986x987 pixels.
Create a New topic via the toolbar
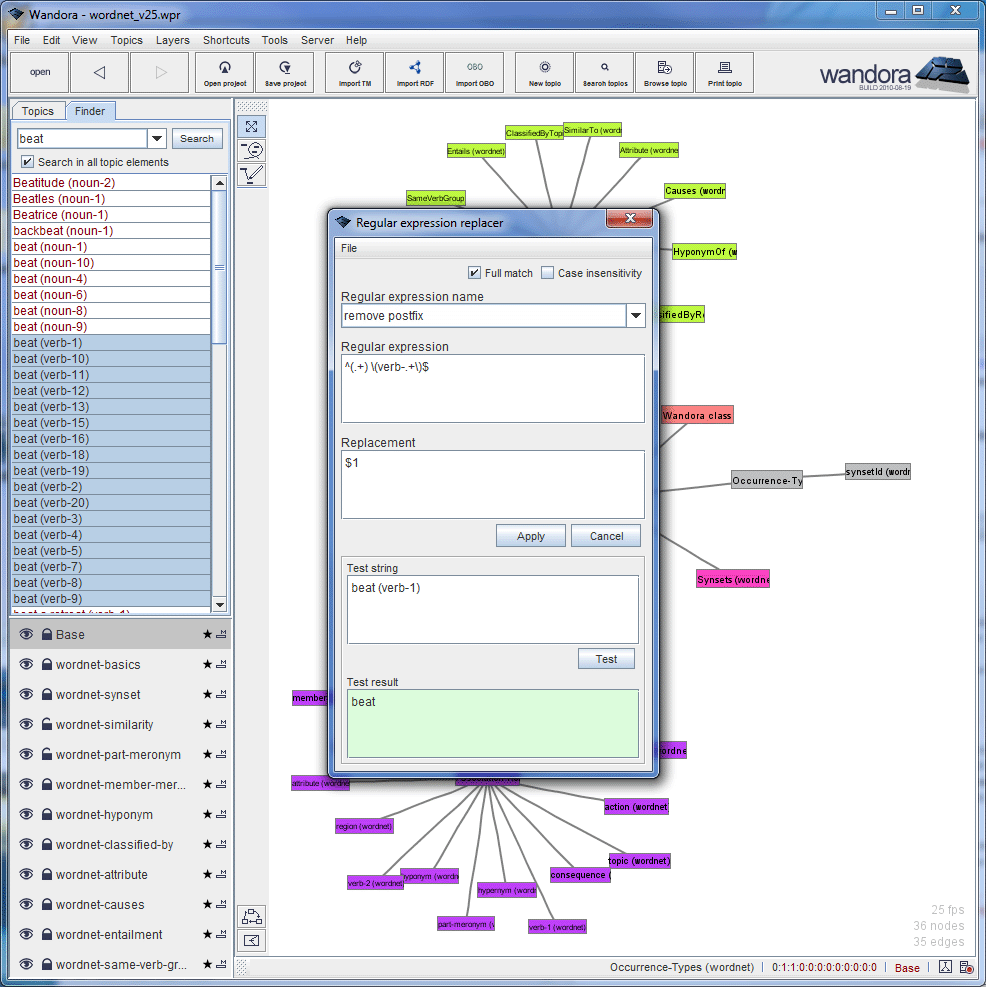(543, 72)
